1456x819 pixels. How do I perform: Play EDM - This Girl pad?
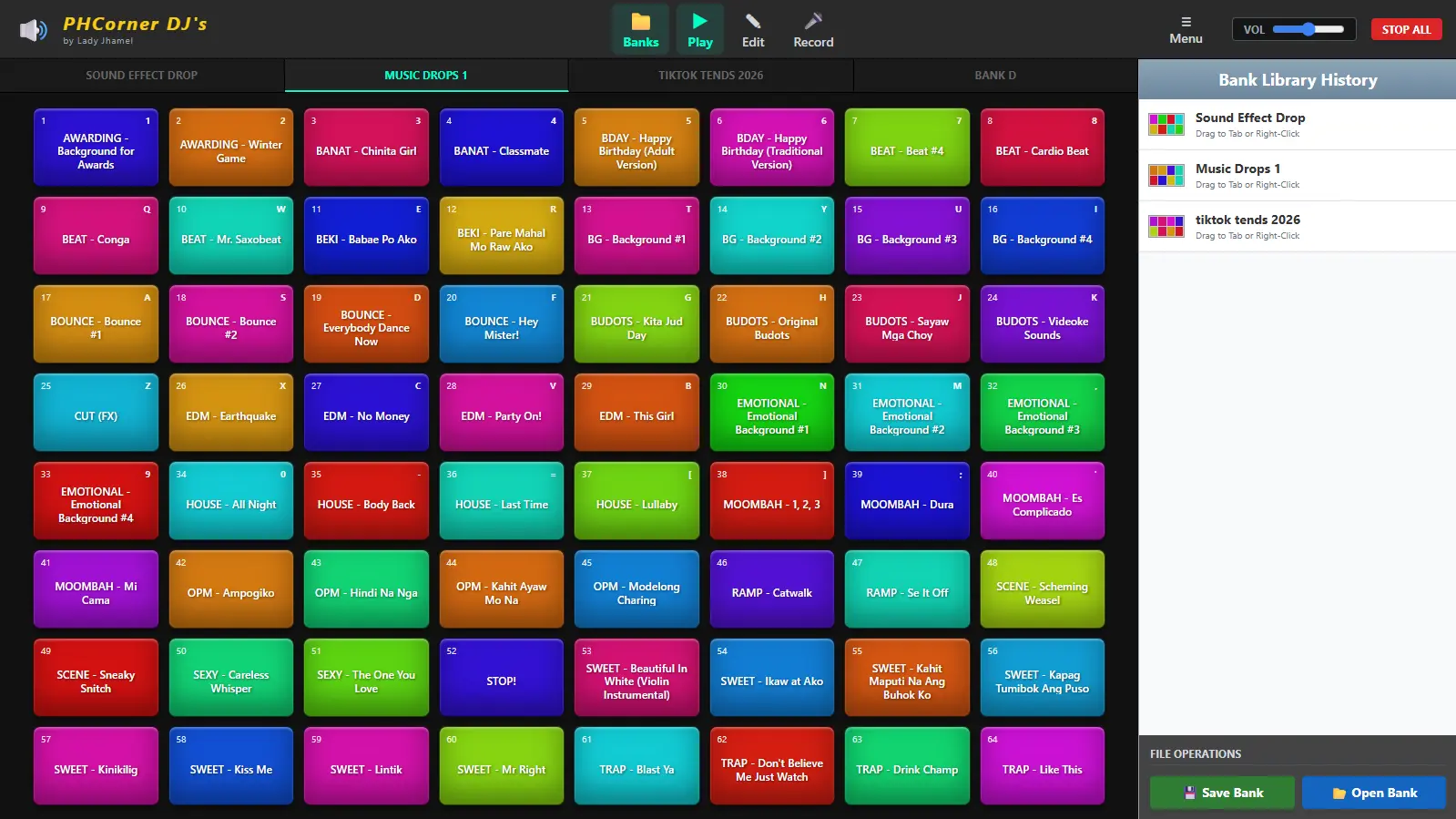click(x=636, y=412)
